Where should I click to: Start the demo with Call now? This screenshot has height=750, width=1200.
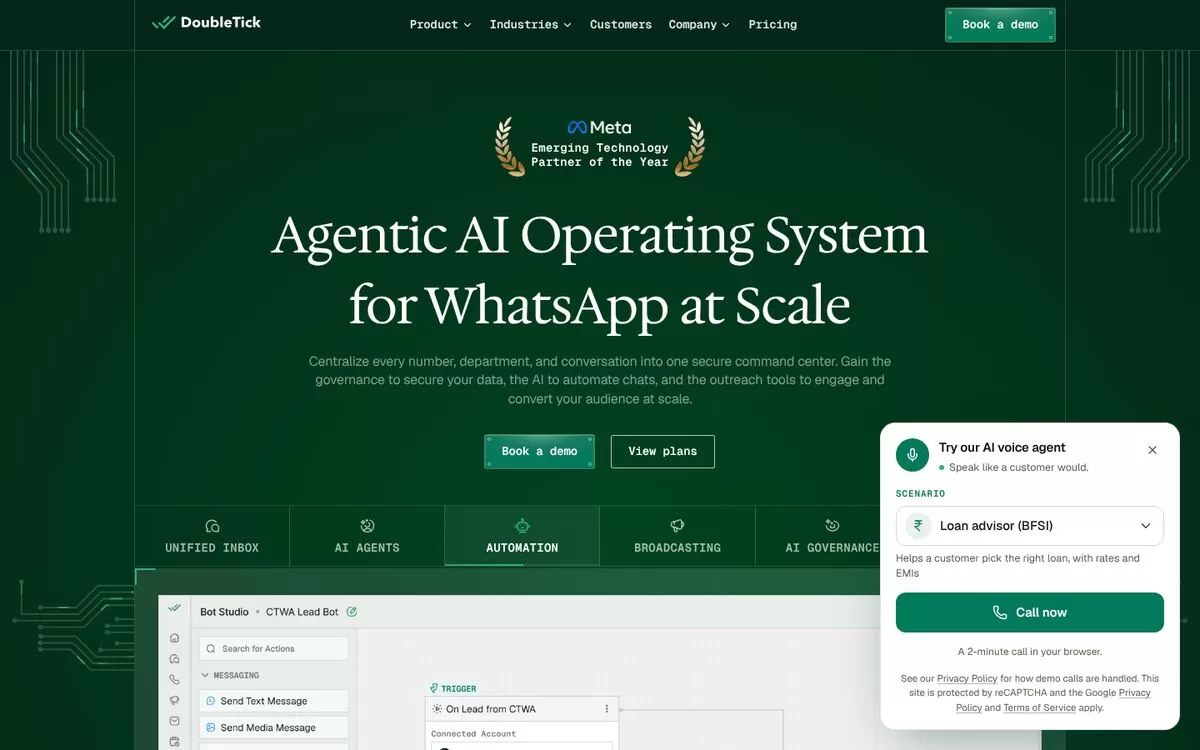click(x=1030, y=613)
